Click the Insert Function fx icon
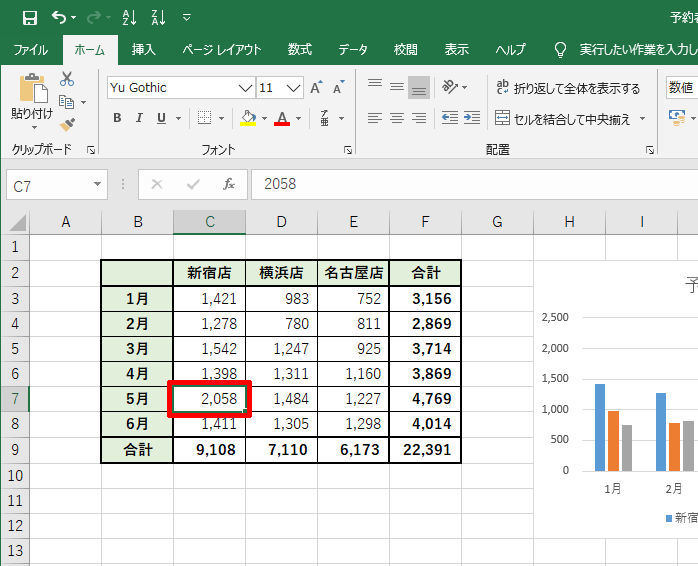The height and width of the screenshot is (566, 698). click(x=229, y=184)
